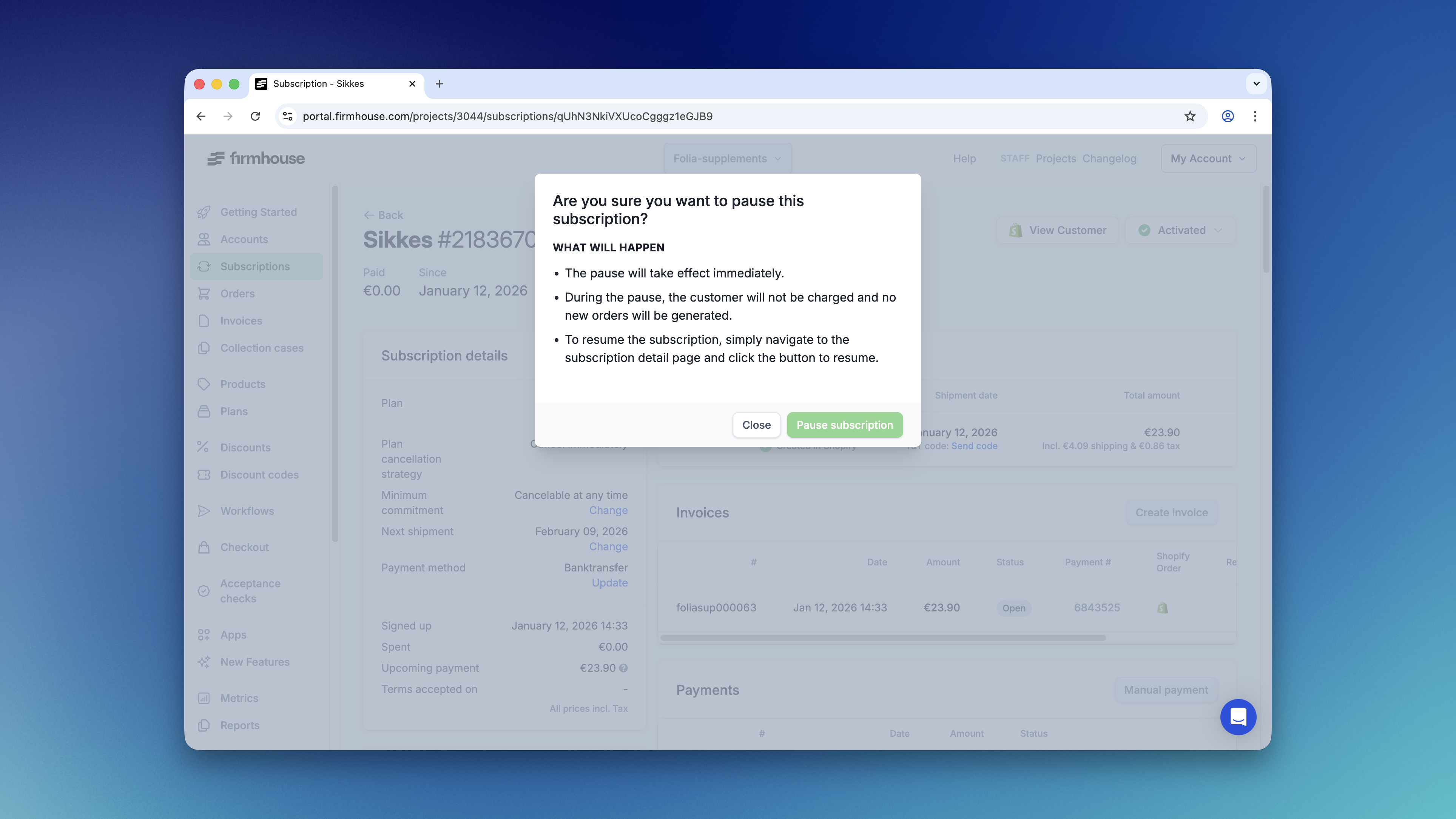Open Metrics via the chart icon
1456x819 pixels.
tap(205, 697)
